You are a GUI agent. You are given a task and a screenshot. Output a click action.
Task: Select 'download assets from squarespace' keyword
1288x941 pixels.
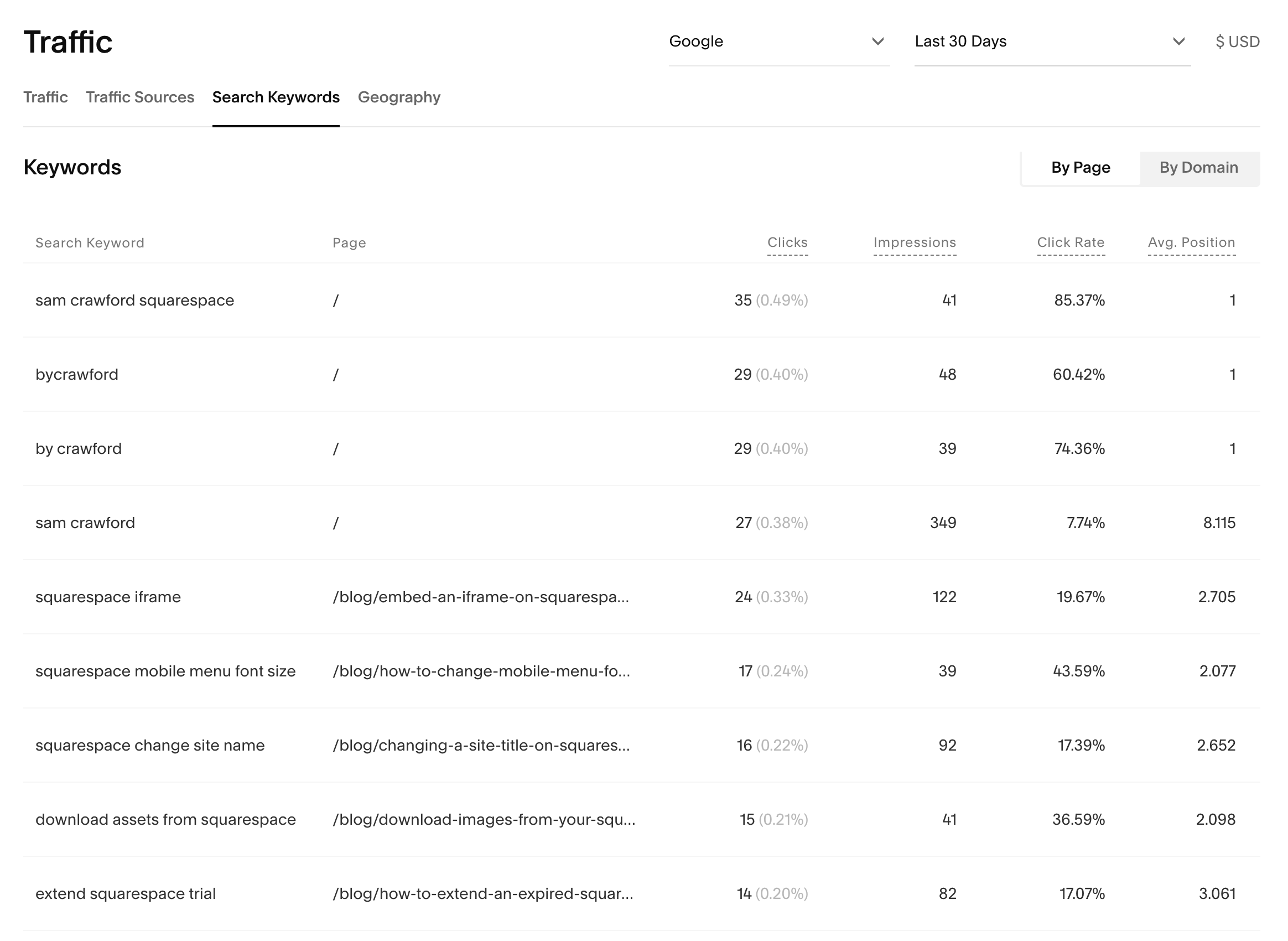[165, 820]
